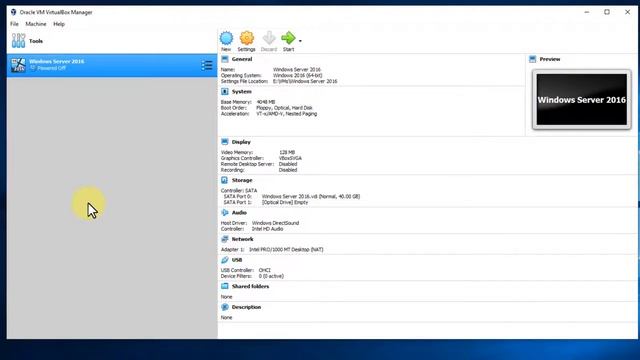This screenshot has width=640, height=360.
Task: Click the Remote Desktop Server Disabled value
Action: (288, 164)
